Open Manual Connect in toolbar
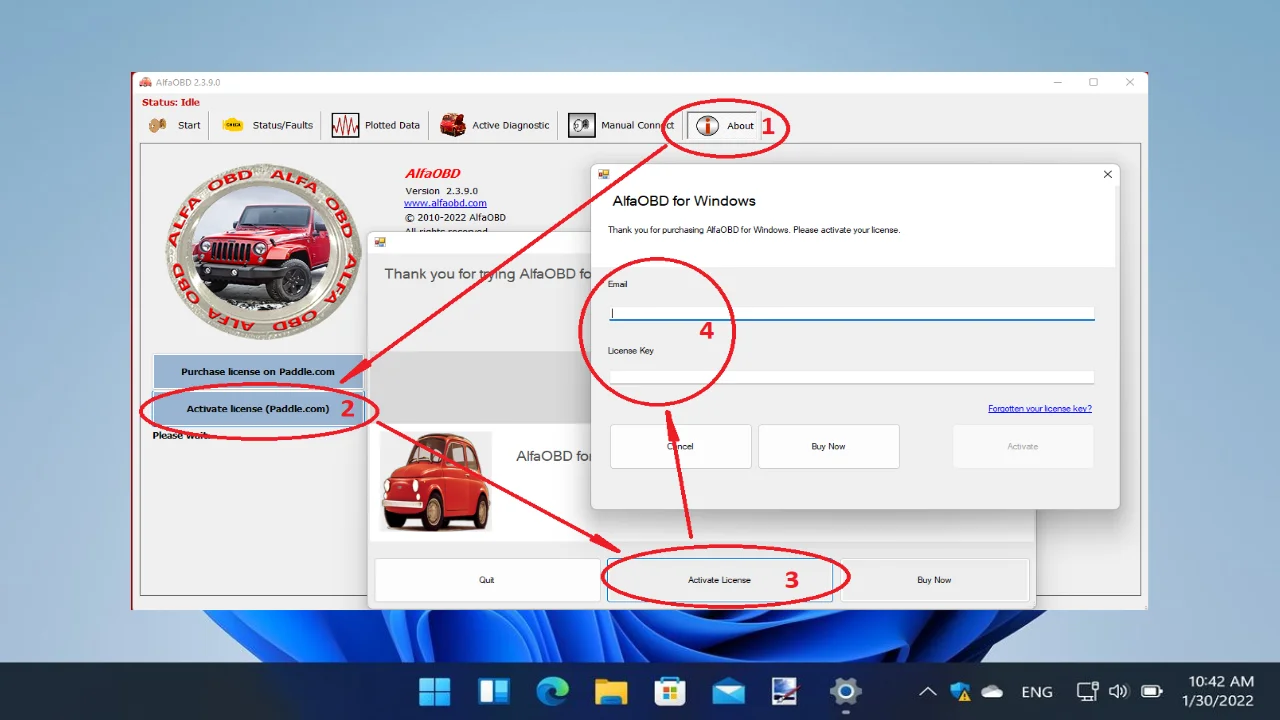Image resolution: width=1280 pixels, height=720 pixels. tap(621, 125)
